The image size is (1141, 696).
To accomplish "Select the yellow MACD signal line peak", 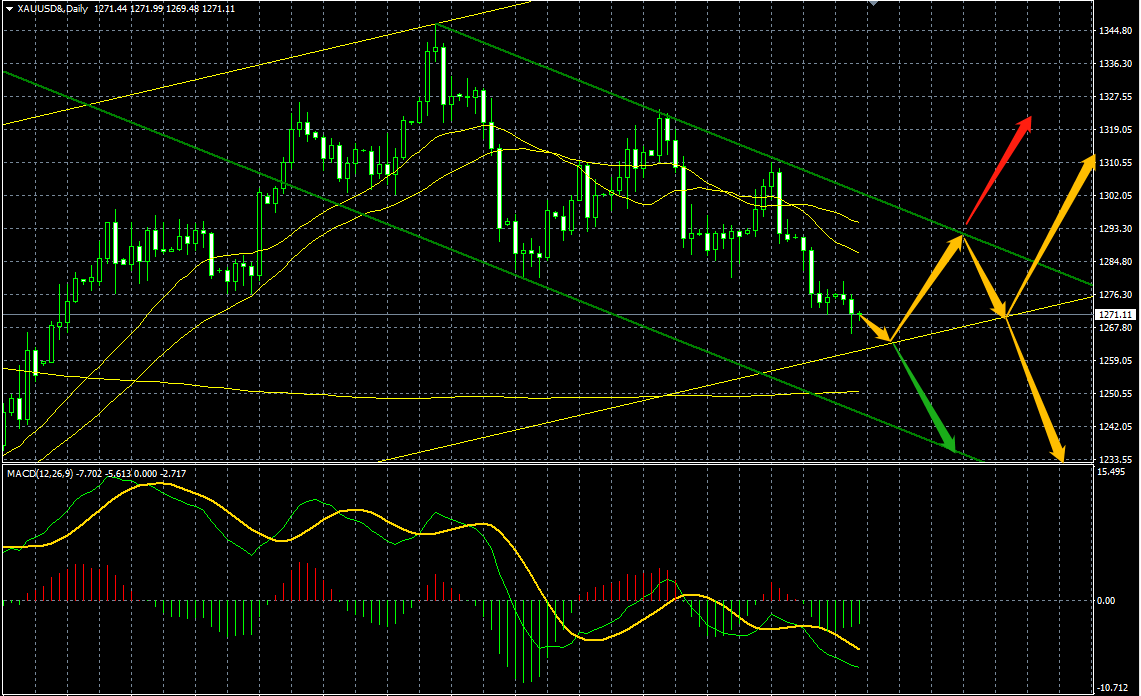I will click(146, 484).
